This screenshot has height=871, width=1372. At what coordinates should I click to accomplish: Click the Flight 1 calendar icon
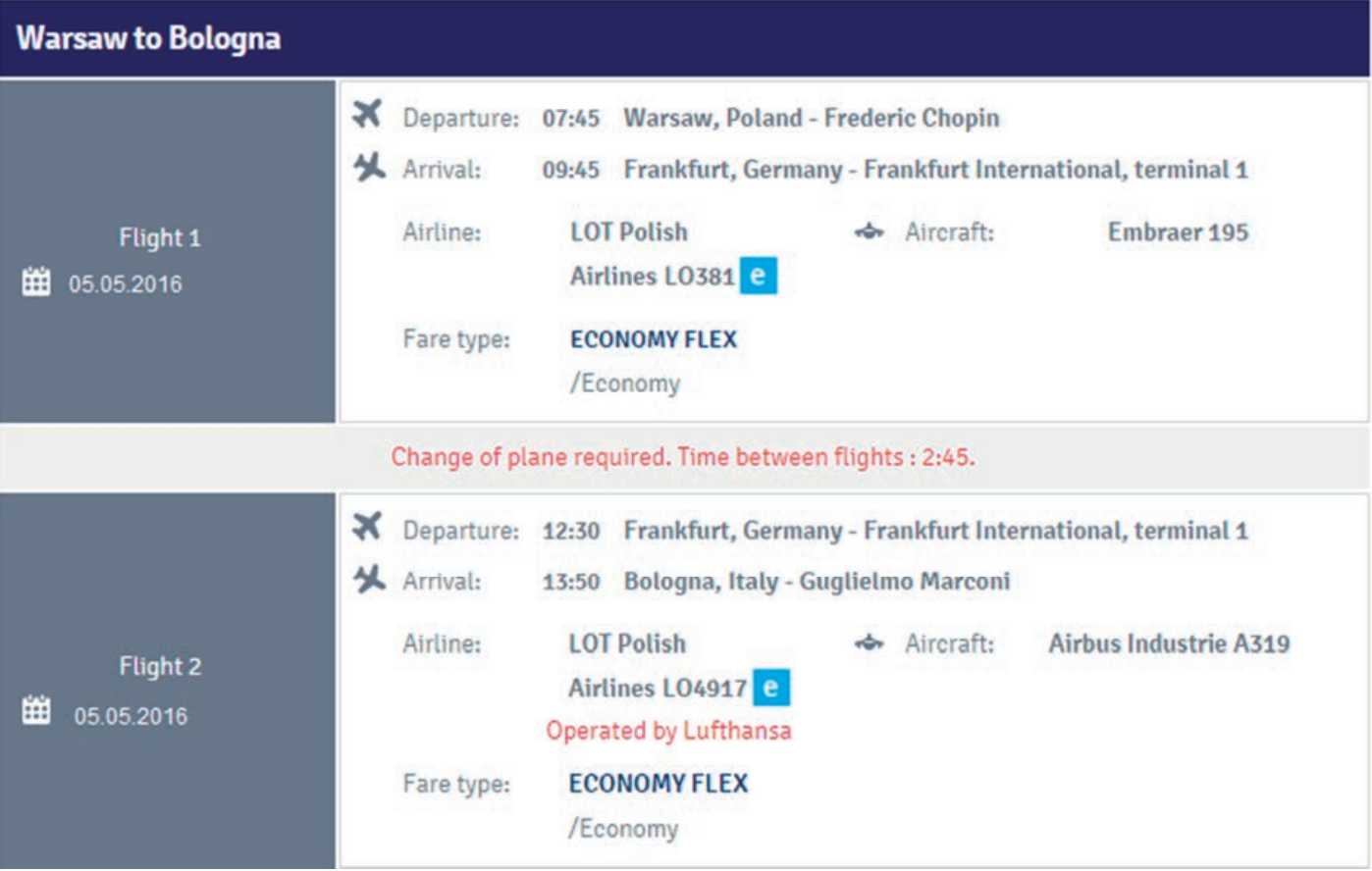tap(36, 282)
